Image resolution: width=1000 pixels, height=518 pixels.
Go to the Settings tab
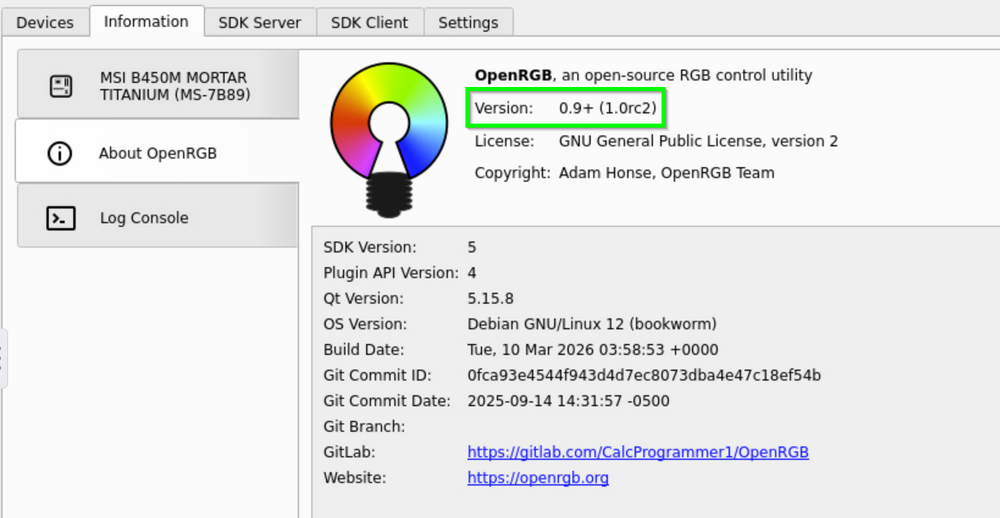[x=468, y=22]
